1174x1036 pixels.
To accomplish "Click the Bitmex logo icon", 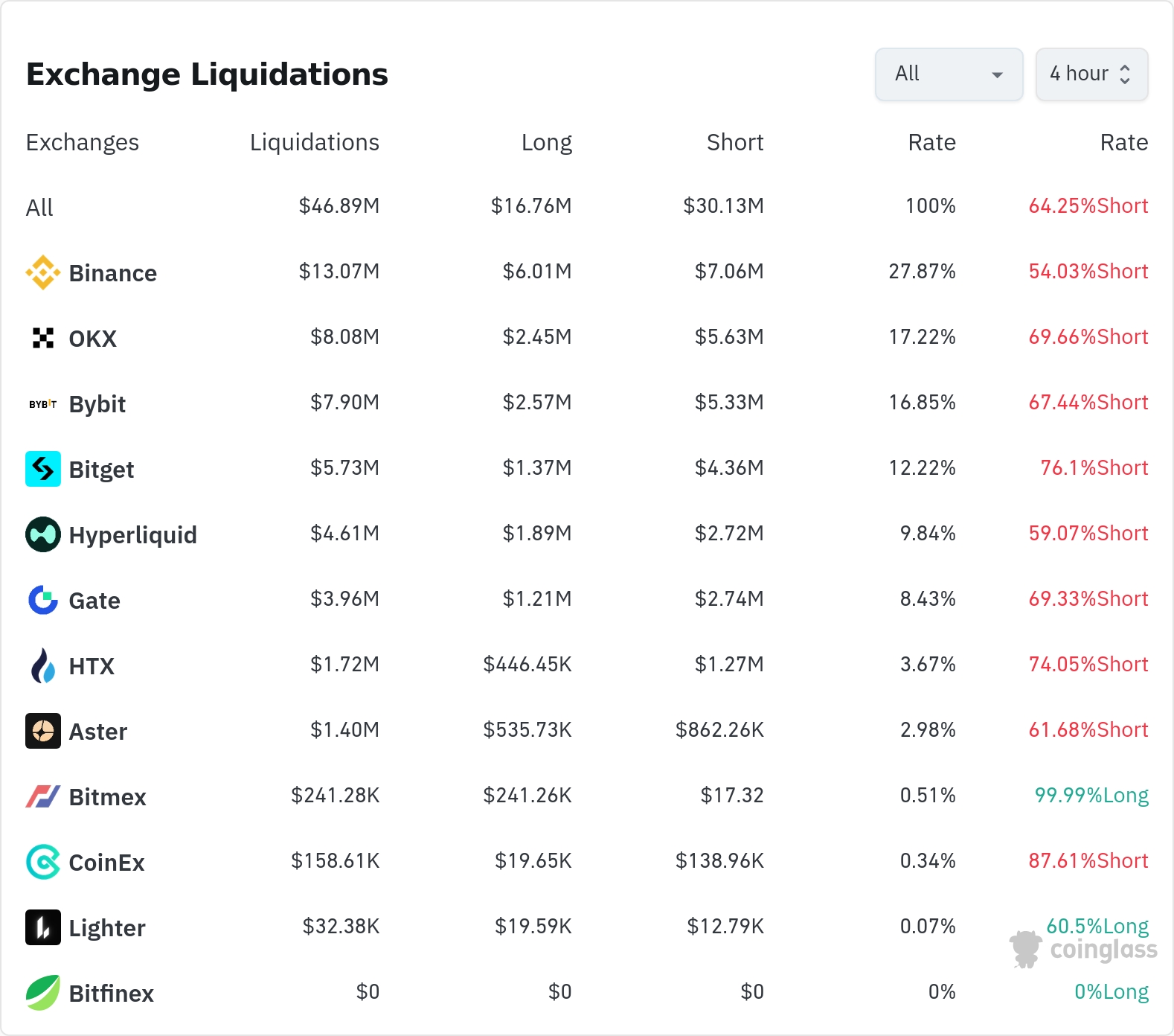I will click(x=43, y=796).
